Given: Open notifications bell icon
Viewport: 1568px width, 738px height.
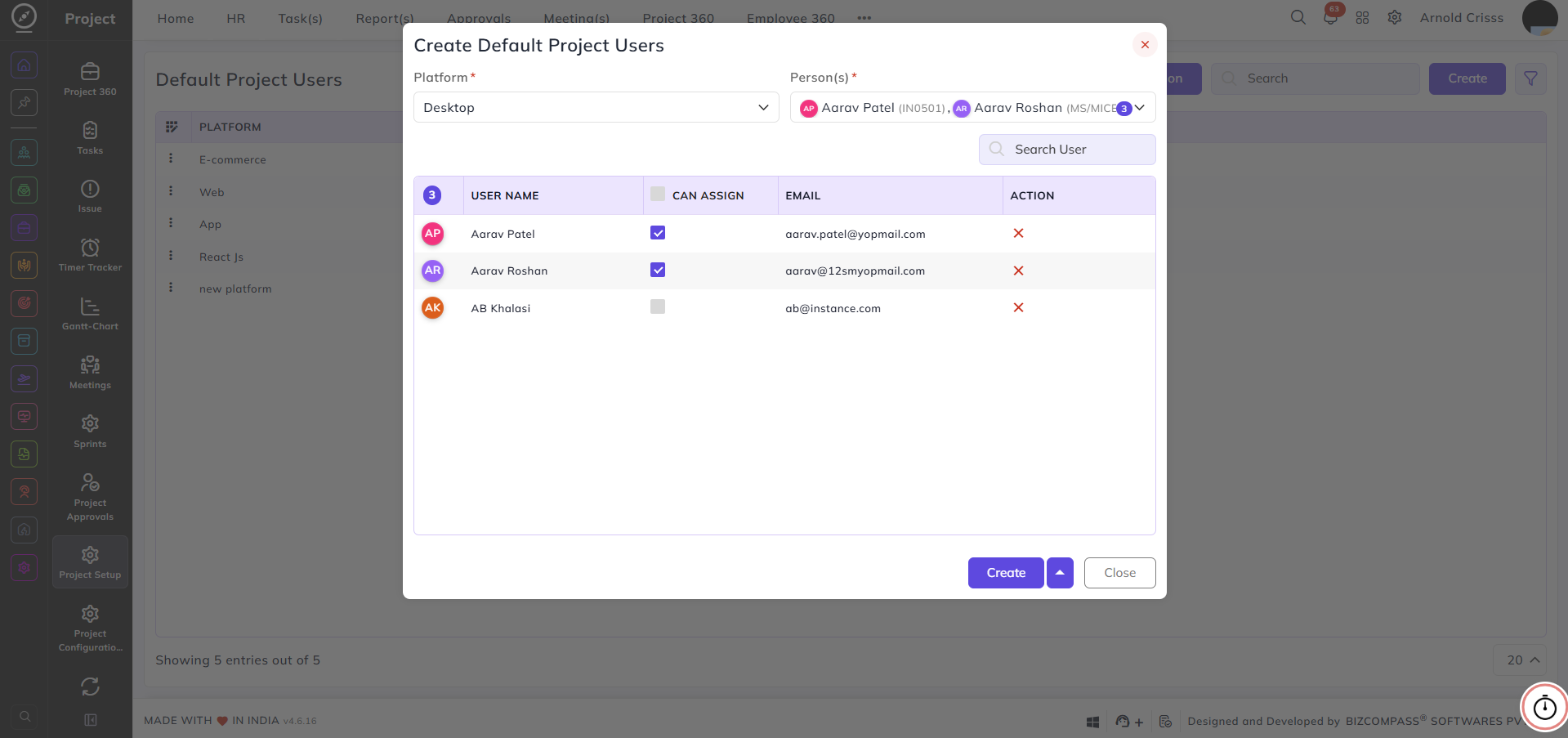Looking at the screenshot, I should (x=1331, y=17).
